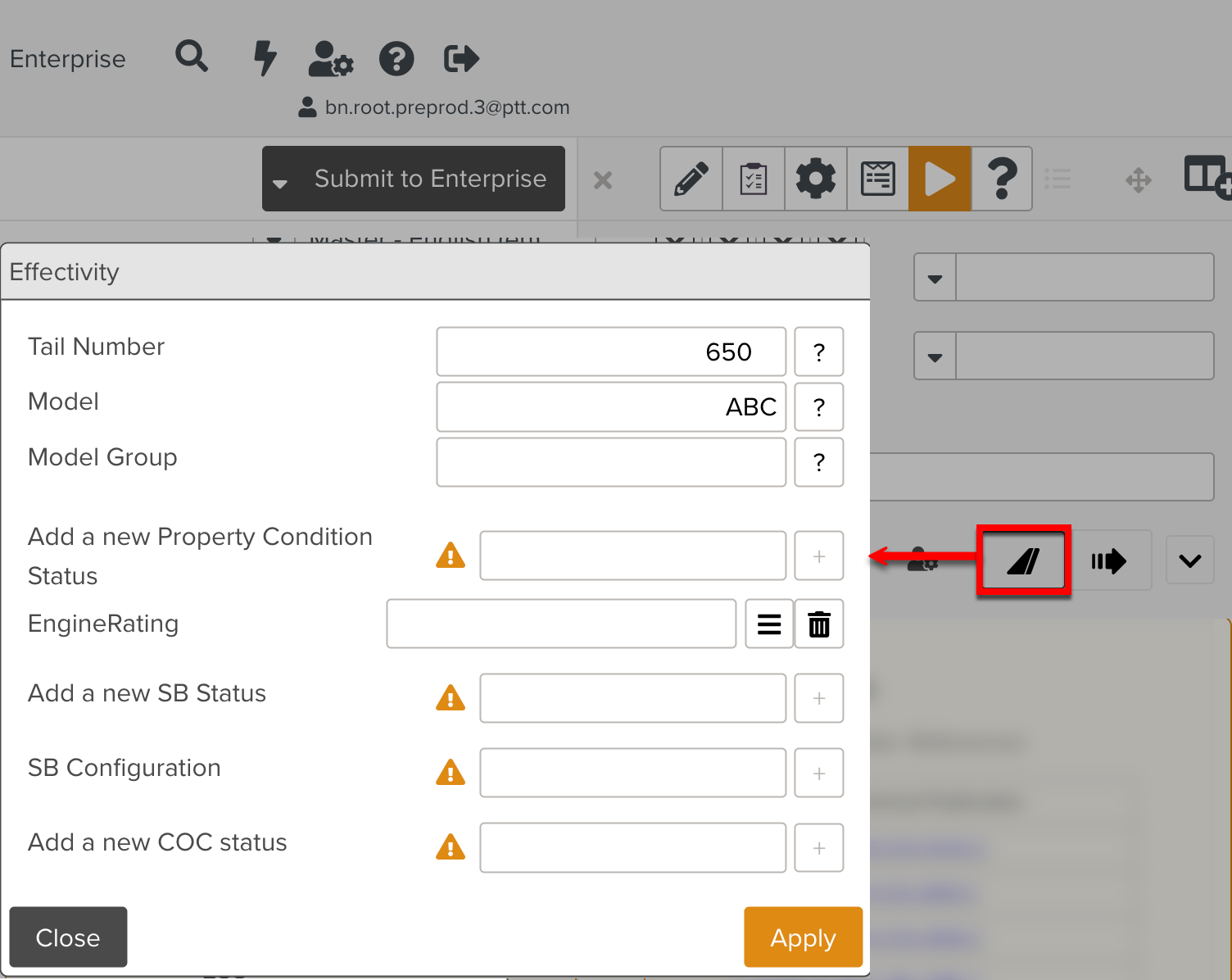1232x980 pixels.
Task: Click the search magnifier icon
Action: tap(192, 57)
